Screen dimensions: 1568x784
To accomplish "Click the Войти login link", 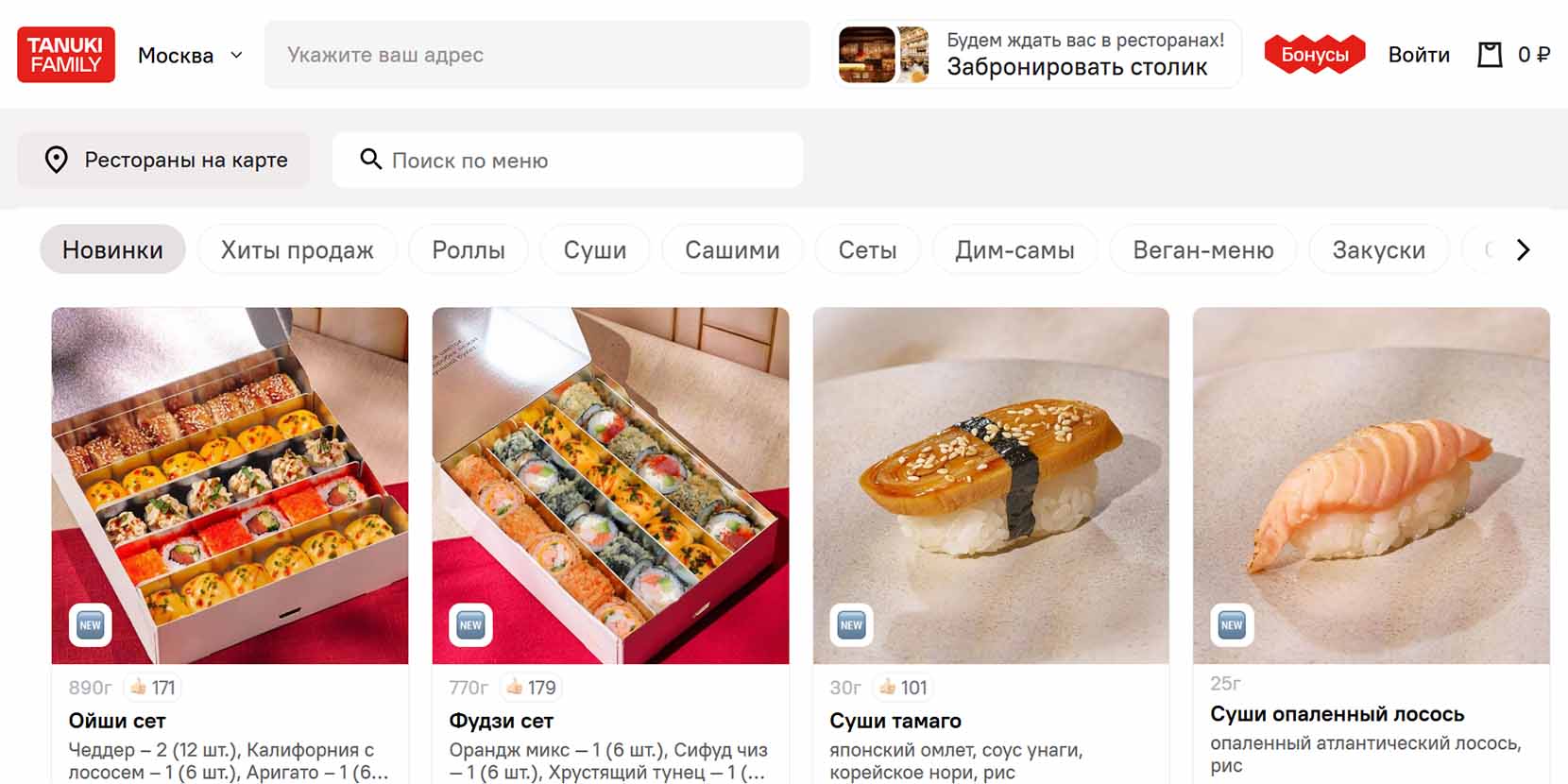I will 1419,55.
